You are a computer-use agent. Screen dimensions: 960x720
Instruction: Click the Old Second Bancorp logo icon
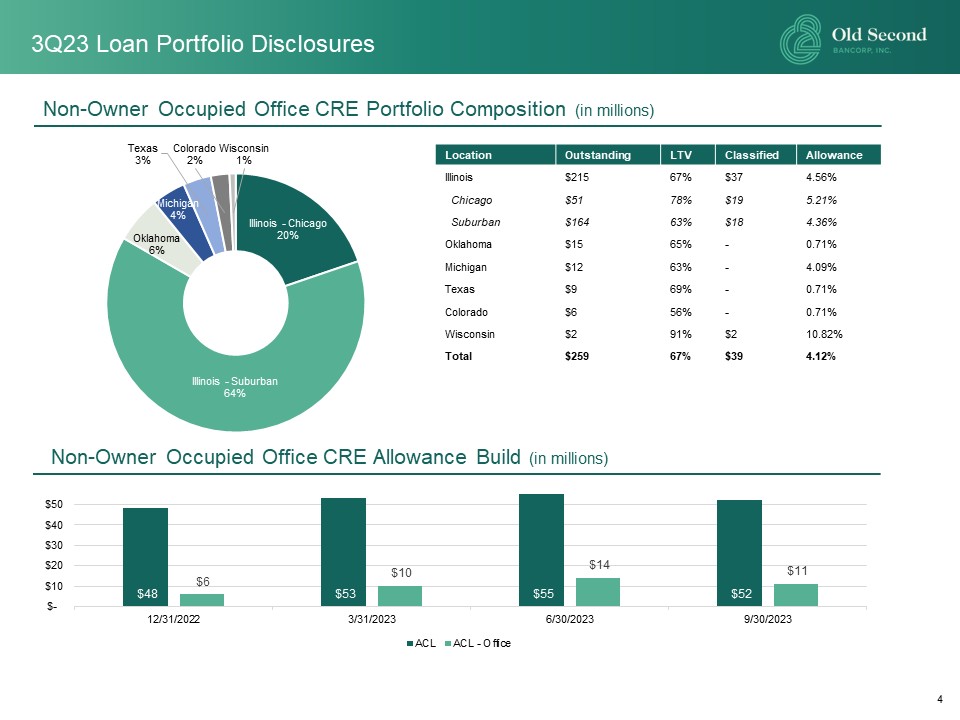pyautogui.click(x=802, y=40)
